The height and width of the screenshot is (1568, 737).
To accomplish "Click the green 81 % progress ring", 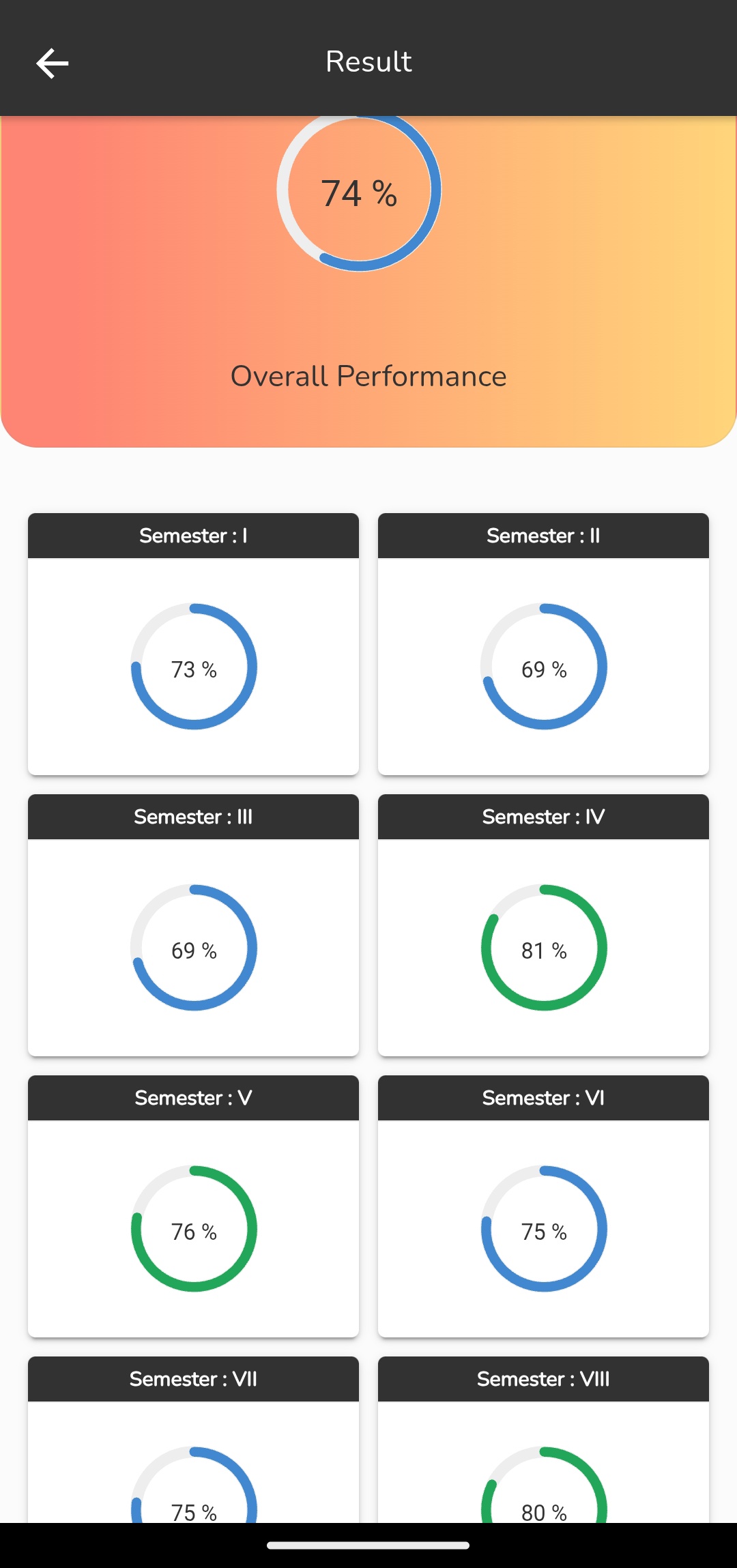I will tap(544, 948).
